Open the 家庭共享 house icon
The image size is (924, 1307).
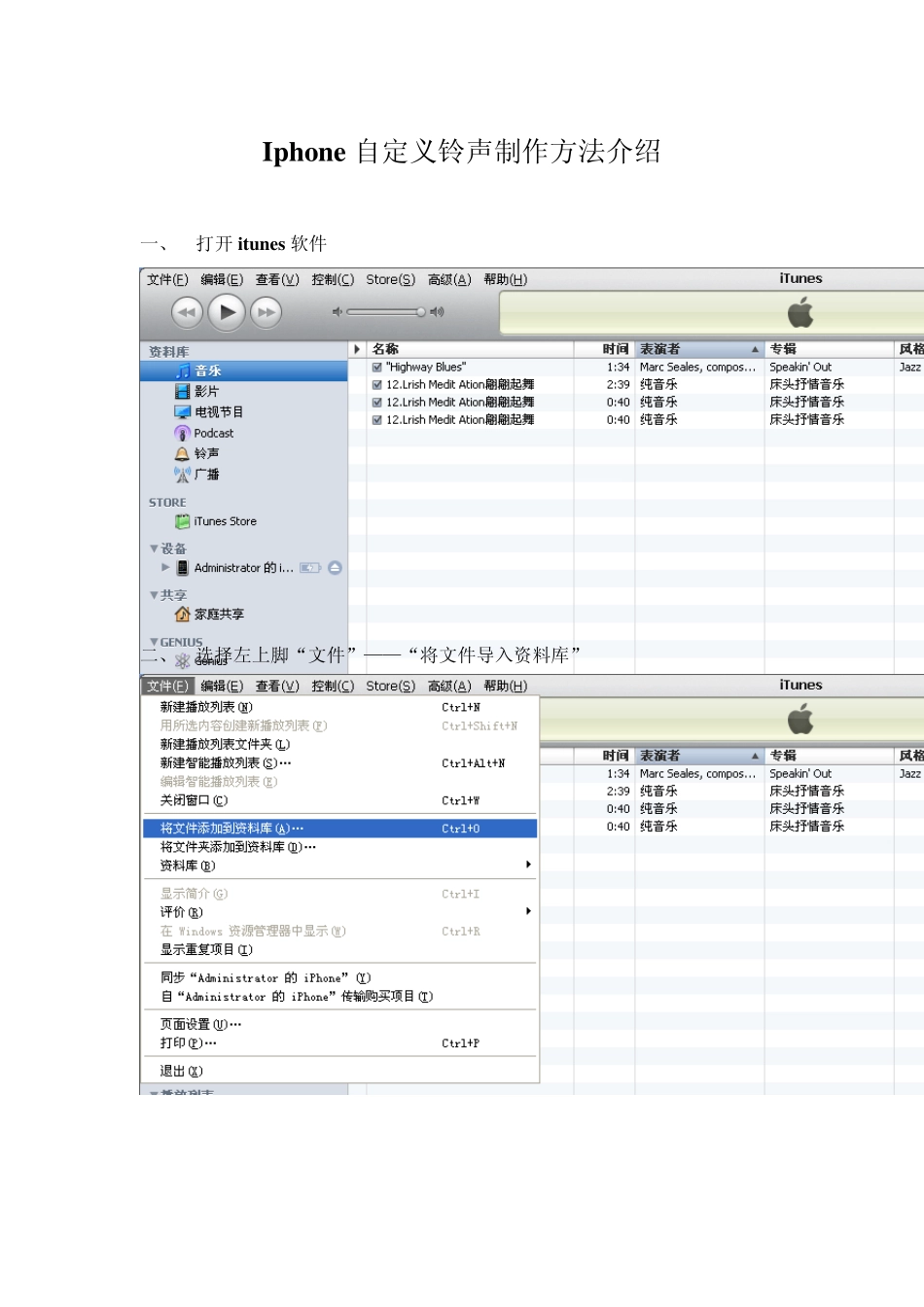(x=182, y=614)
